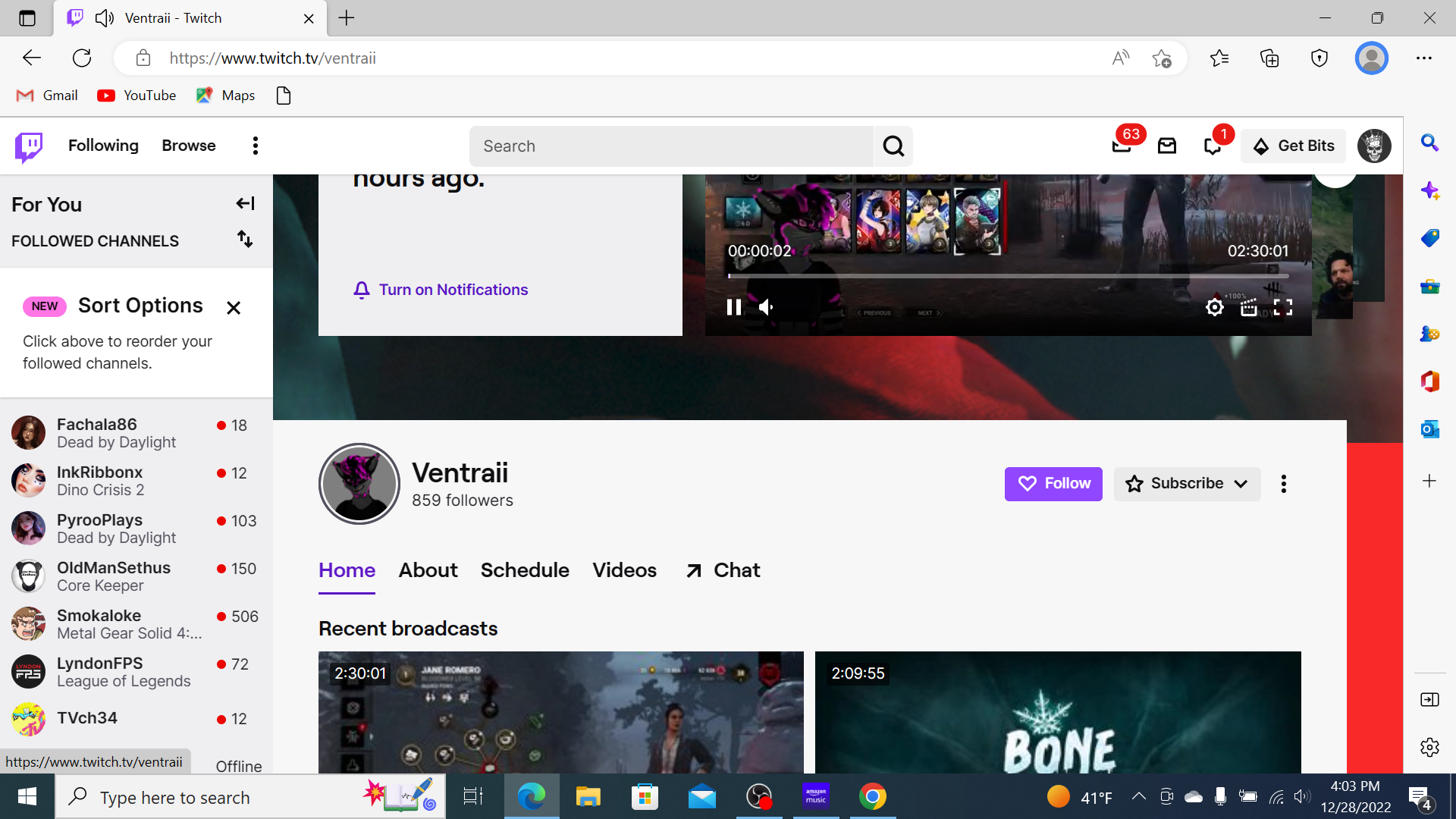Focus the Twitch search field
Image resolution: width=1456 pixels, height=819 pixels.
[671, 146]
